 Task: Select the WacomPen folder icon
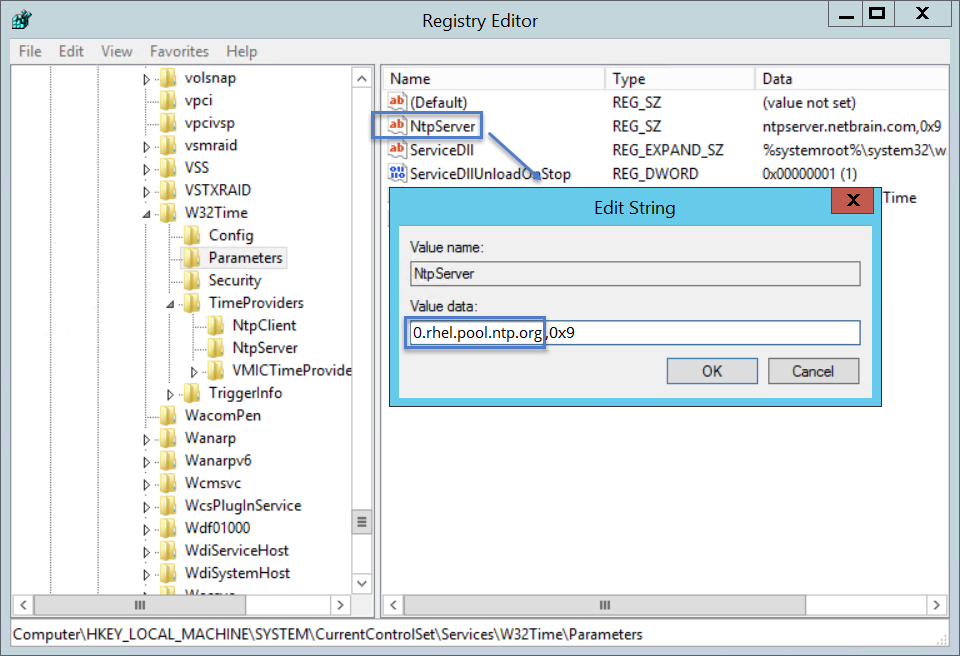click(x=168, y=416)
